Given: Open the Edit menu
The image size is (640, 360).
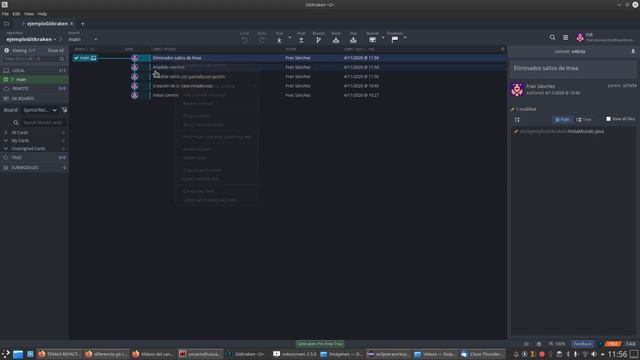Looking at the screenshot, I should pyautogui.click(x=16, y=13).
